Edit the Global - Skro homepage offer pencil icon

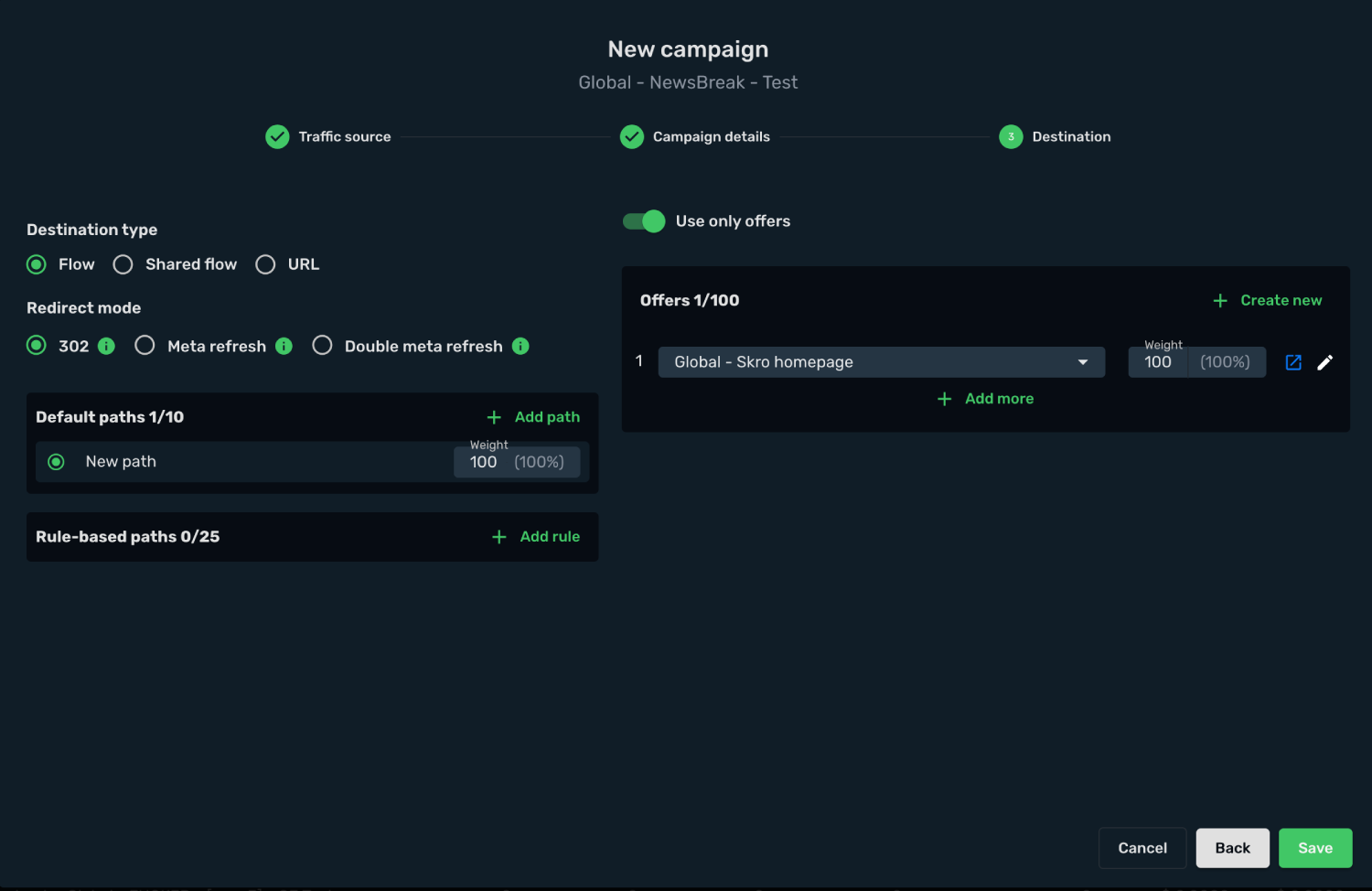(x=1324, y=362)
